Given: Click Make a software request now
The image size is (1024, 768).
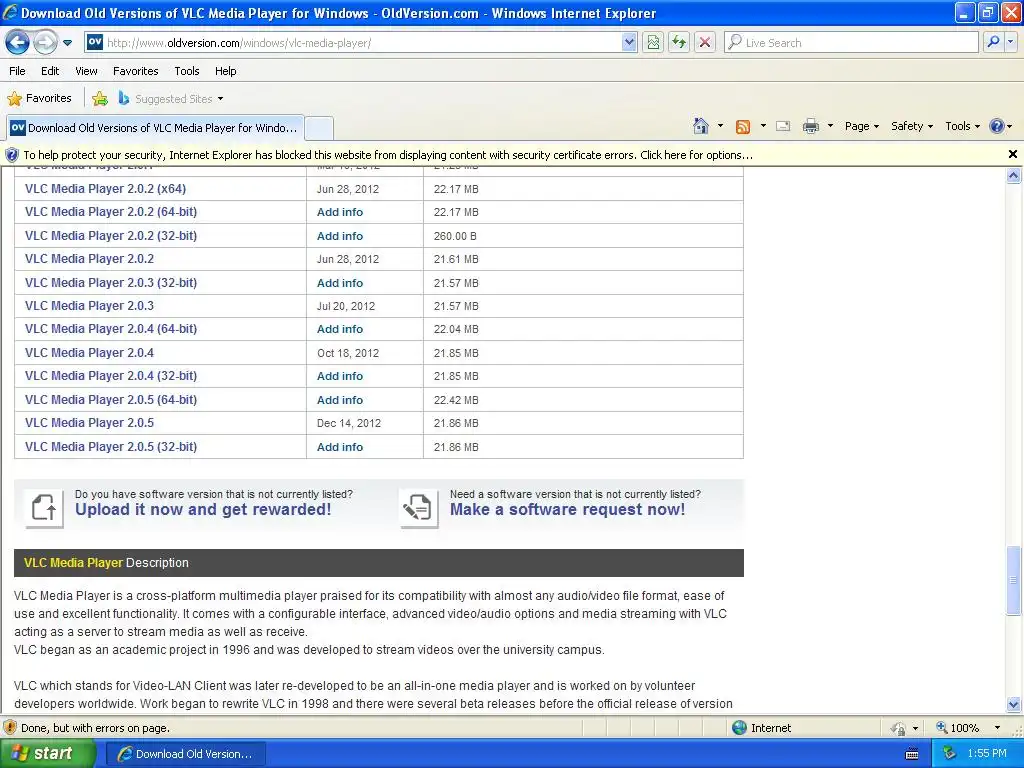Looking at the screenshot, I should coord(568,509).
